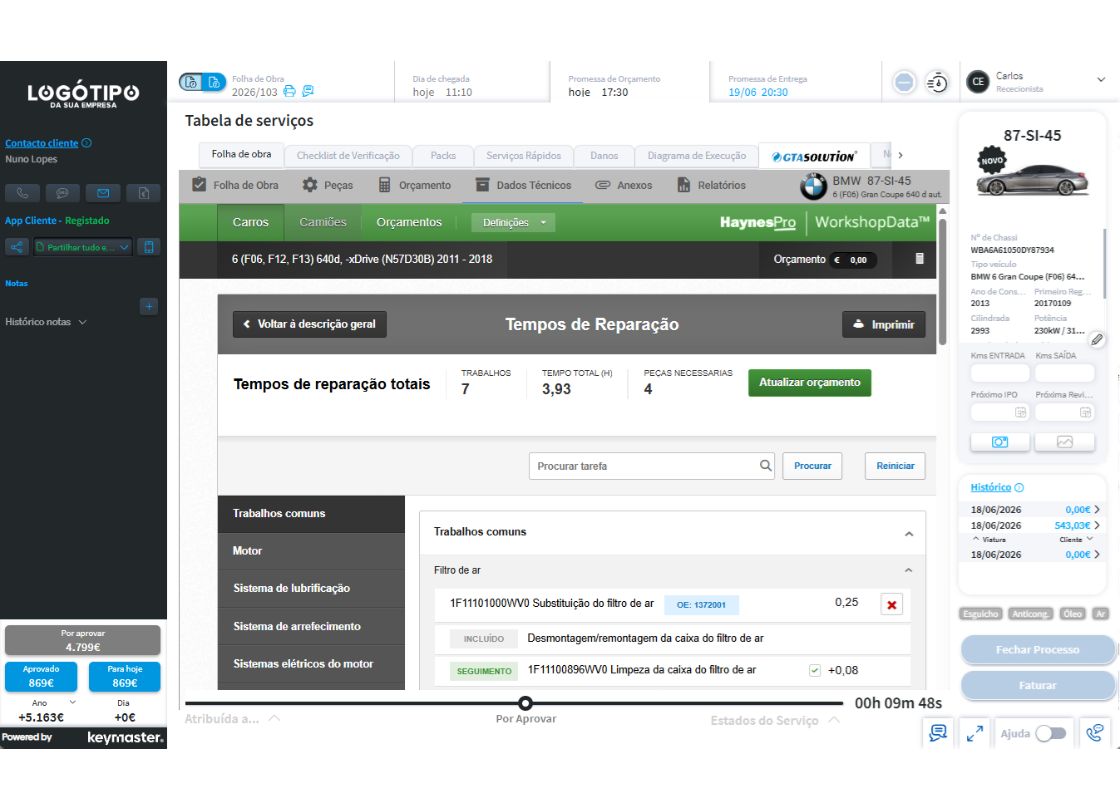1120x810 pixels.
Task: Open the Dados Técnicos toolbar tab
Action: (523, 185)
